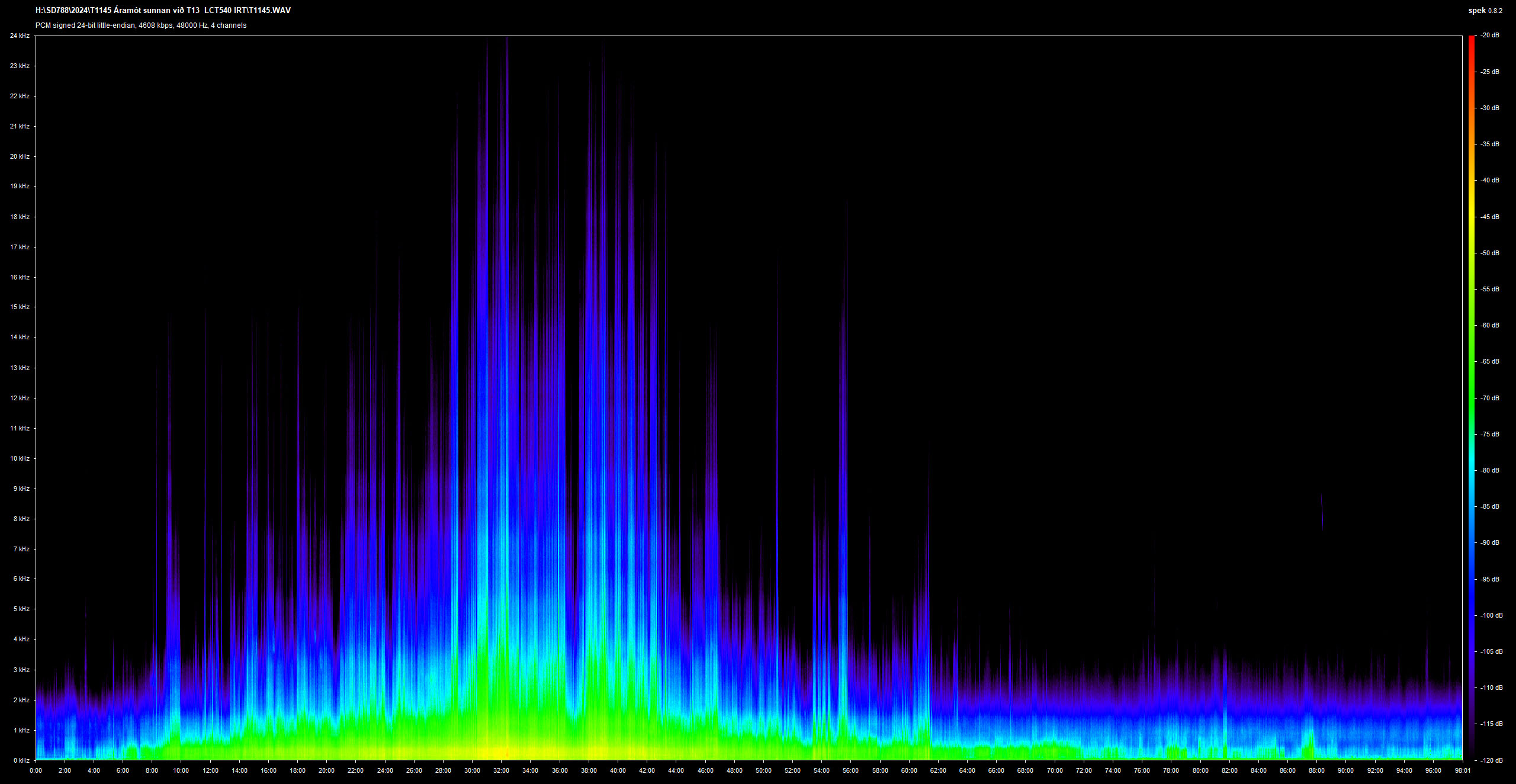Click the 18 kHz frequency axis label
Screen dimensions: 1516x784
click(x=20, y=217)
